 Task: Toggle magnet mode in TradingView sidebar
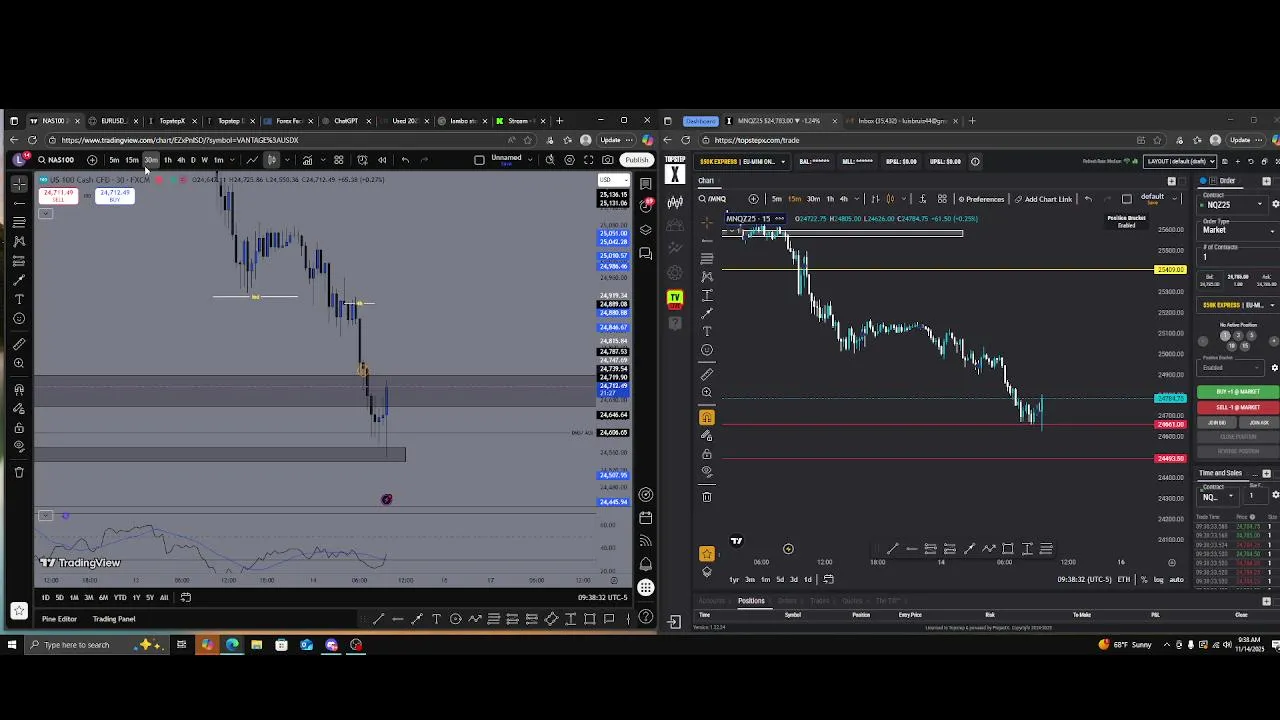(x=19, y=390)
